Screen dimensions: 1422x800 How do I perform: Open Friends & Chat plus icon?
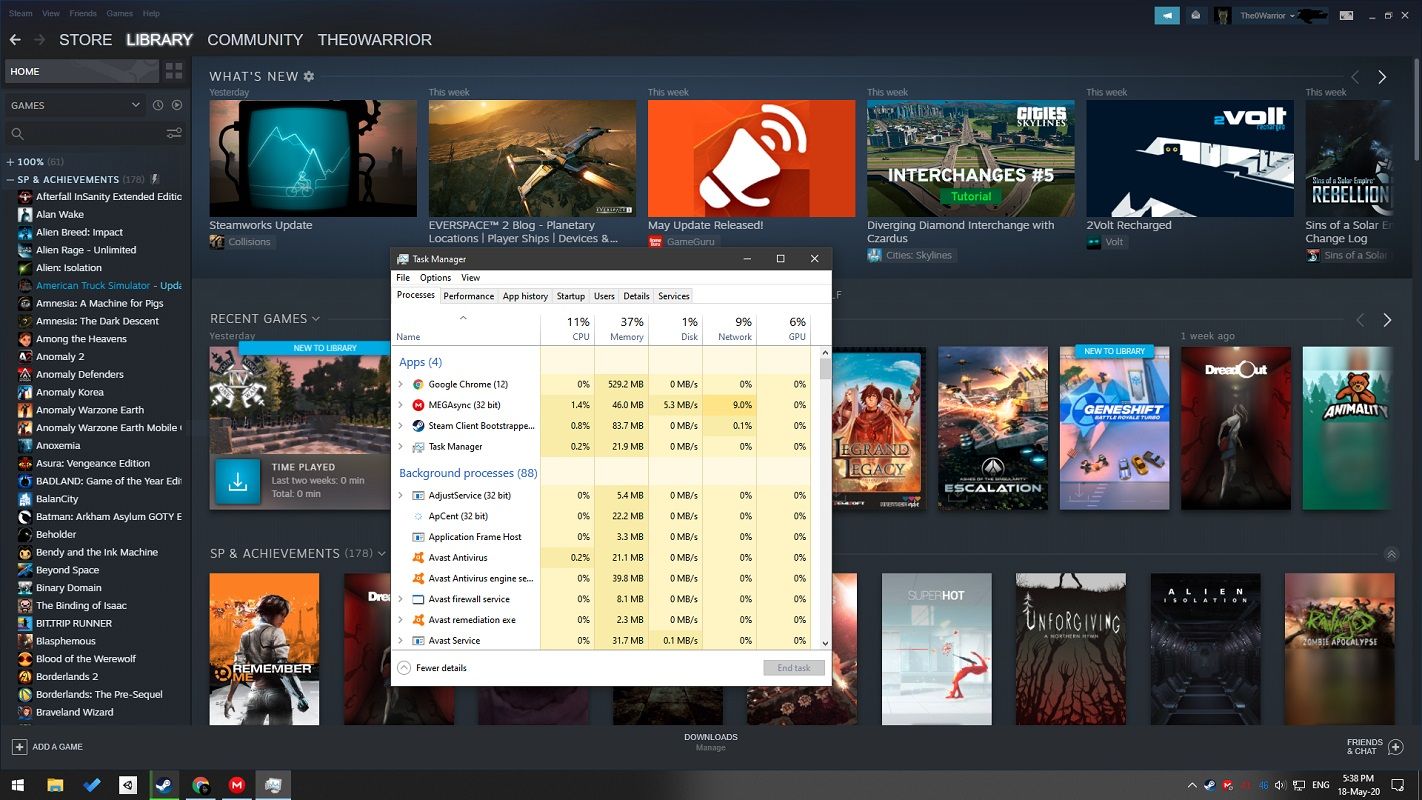coord(1398,747)
